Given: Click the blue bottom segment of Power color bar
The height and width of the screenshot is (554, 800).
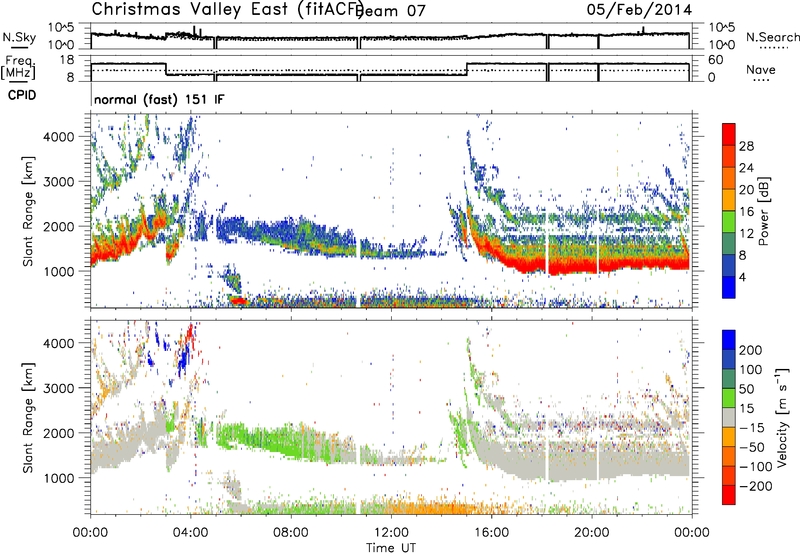Looking at the screenshot, I should click(729, 287).
